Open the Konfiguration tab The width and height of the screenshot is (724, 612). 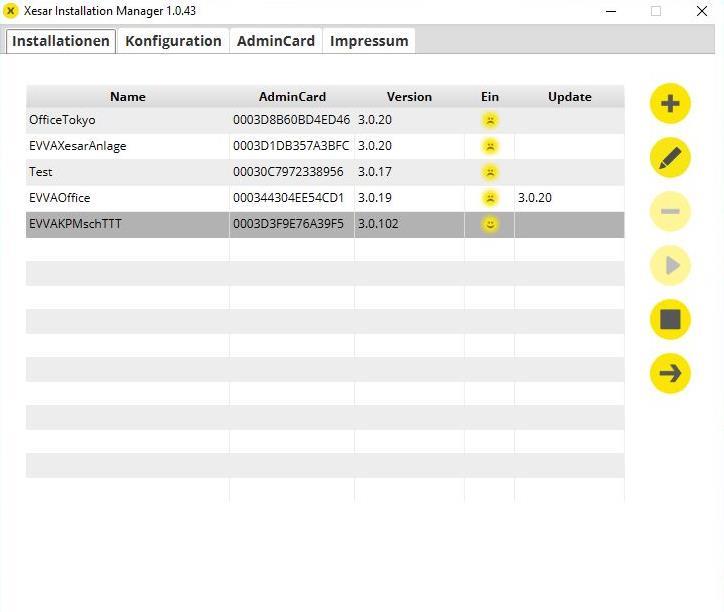pyautogui.click(x=173, y=41)
